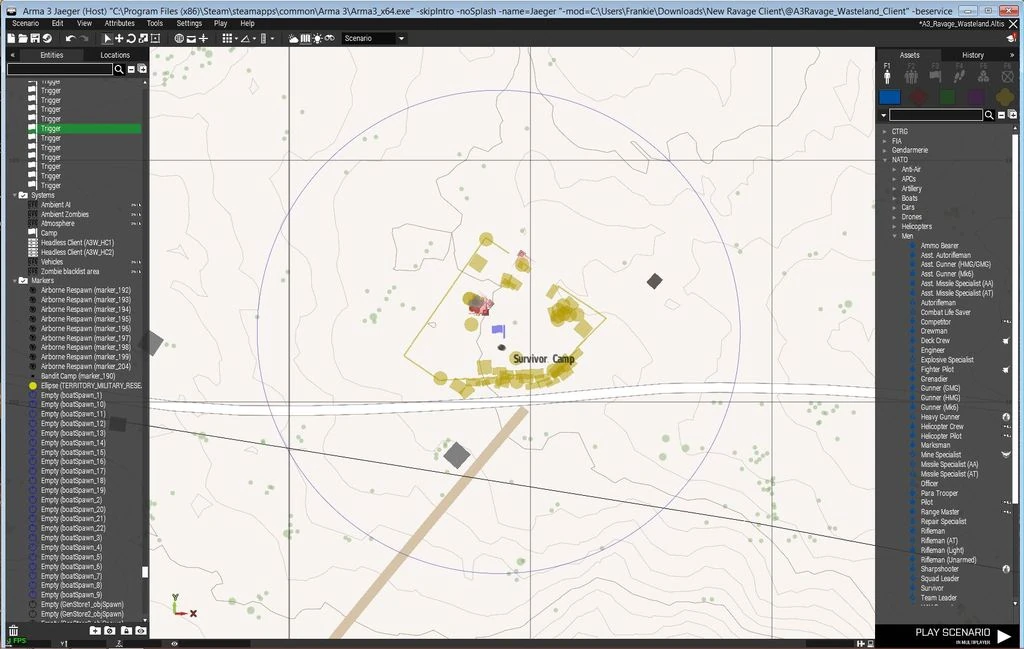The image size is (1024, 649).
Task: Open the intel envelope icon
Action: click(x=191, y=39)
